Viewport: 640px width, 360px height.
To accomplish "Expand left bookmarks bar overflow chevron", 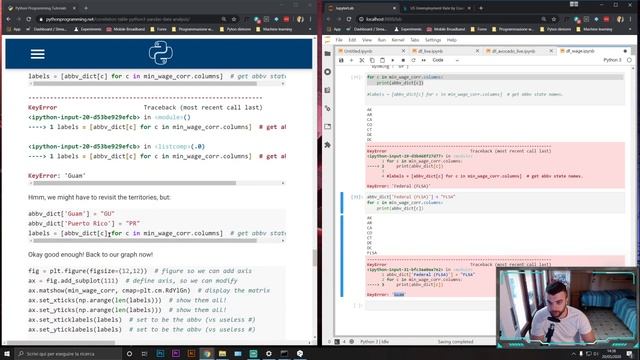I will 310,29.
